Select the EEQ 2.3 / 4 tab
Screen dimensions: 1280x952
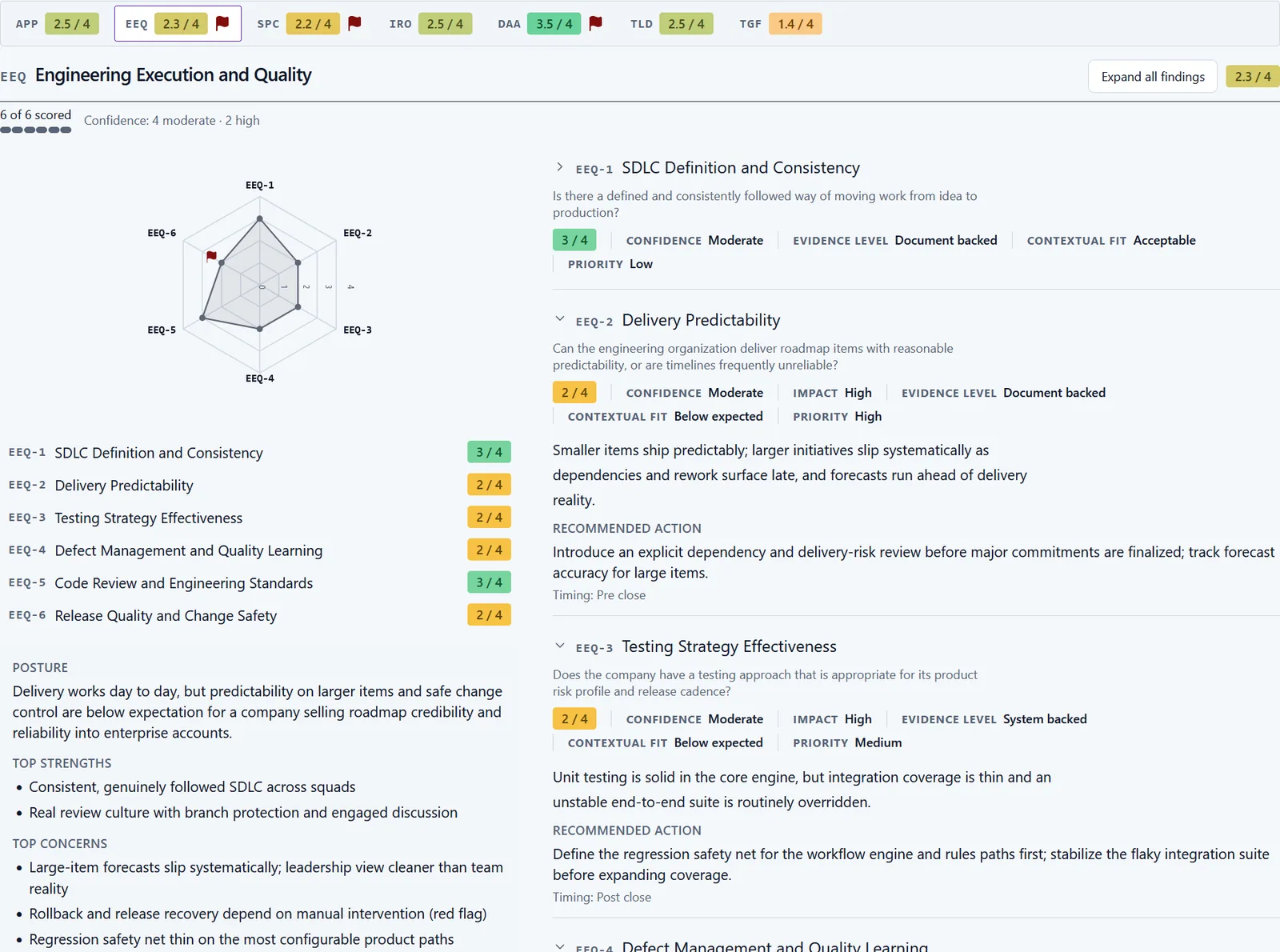click(178, 24)
